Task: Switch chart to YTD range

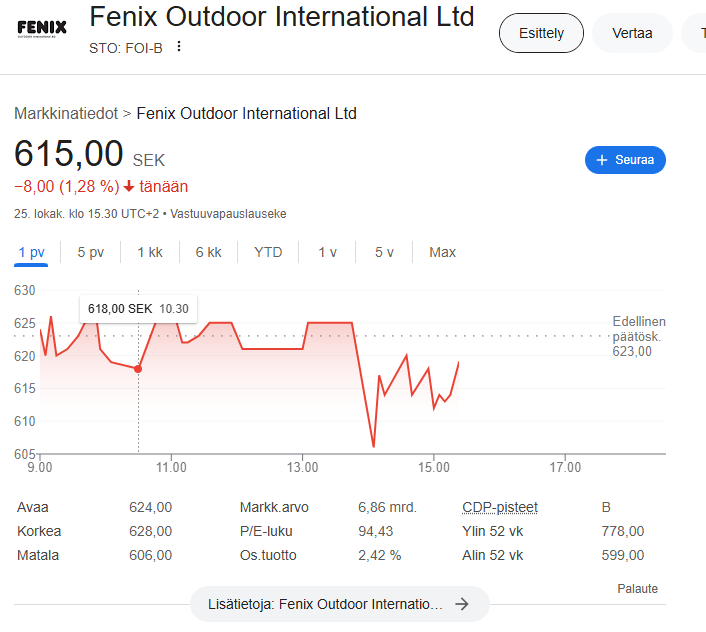Action: point(268,252)
